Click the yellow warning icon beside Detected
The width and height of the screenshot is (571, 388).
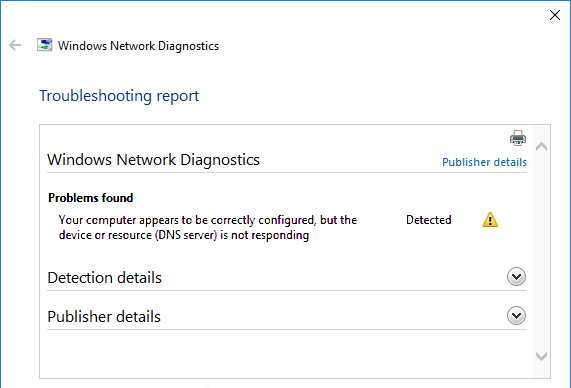(x=490, y=220)
